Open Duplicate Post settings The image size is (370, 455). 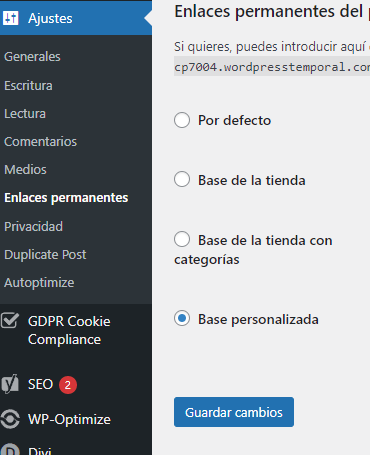[x=45, y=255]
